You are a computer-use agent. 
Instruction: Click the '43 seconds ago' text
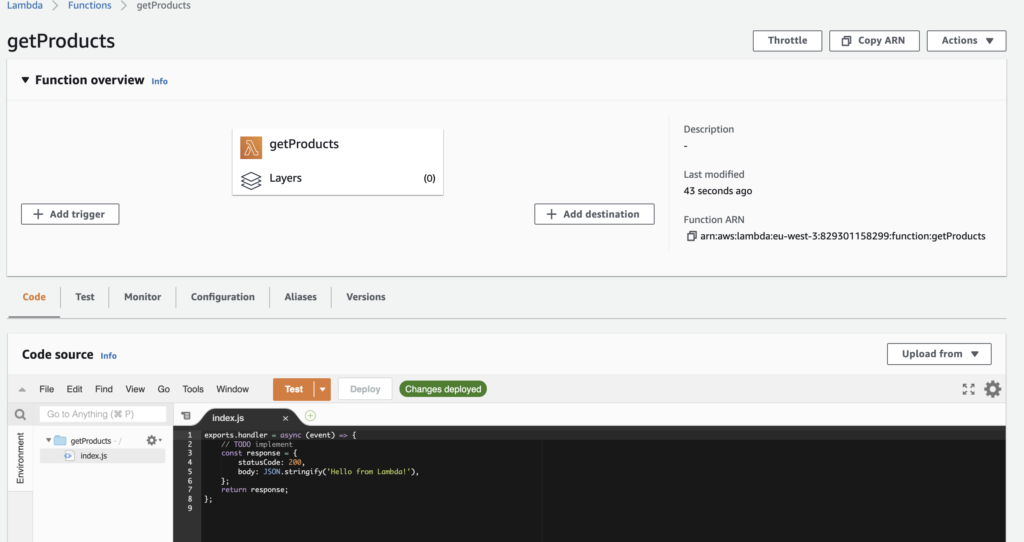click(x=718, y=191)
